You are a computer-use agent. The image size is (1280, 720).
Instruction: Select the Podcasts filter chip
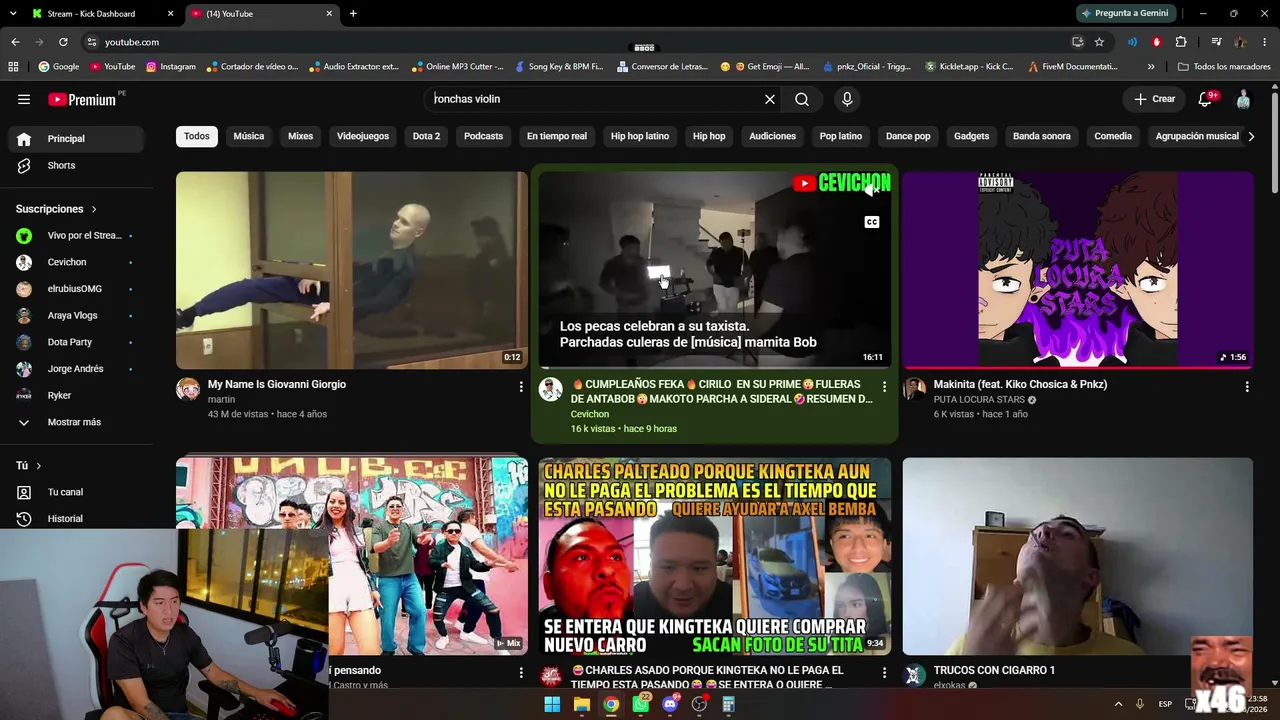point(484,136)
